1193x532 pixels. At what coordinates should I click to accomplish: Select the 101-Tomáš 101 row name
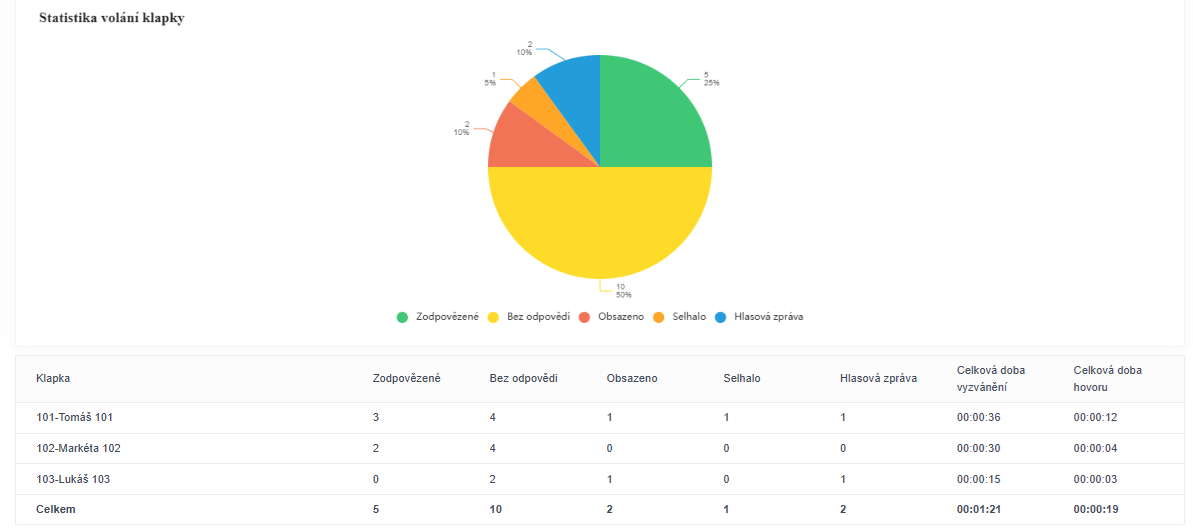75,417
